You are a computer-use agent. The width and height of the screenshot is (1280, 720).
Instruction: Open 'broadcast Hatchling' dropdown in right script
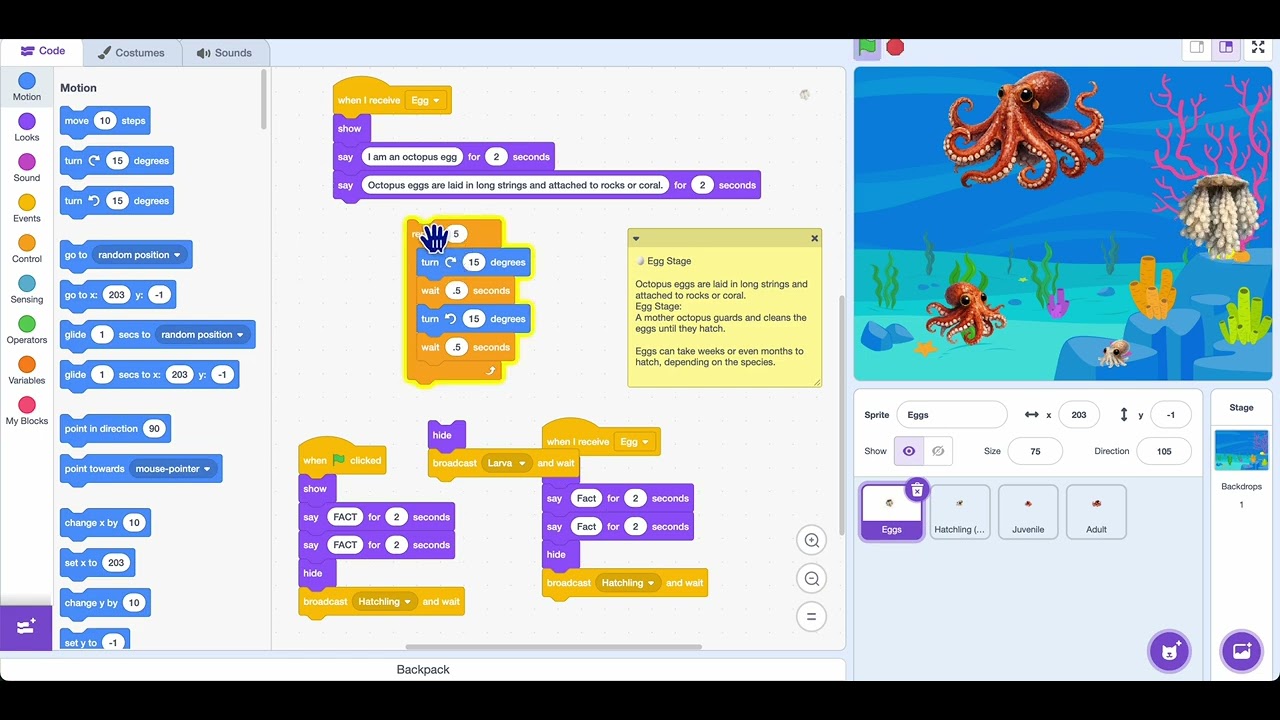(x=628, y=583)
